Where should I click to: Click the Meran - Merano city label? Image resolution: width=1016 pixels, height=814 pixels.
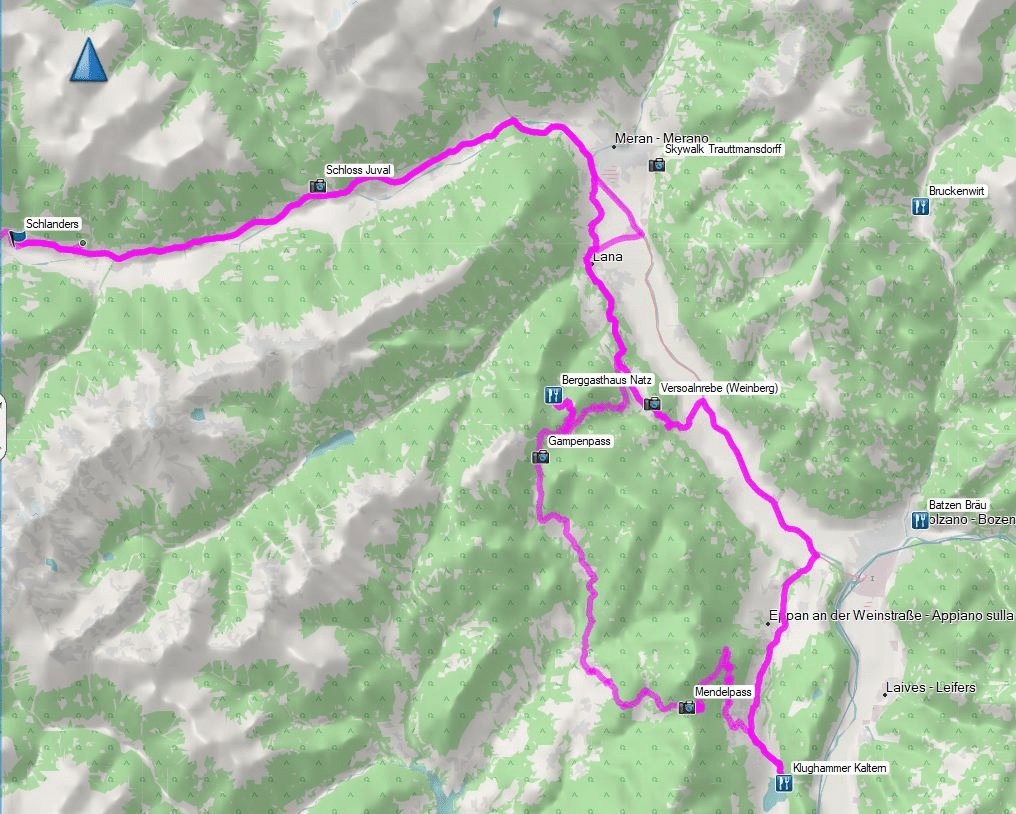pos(662,138)
